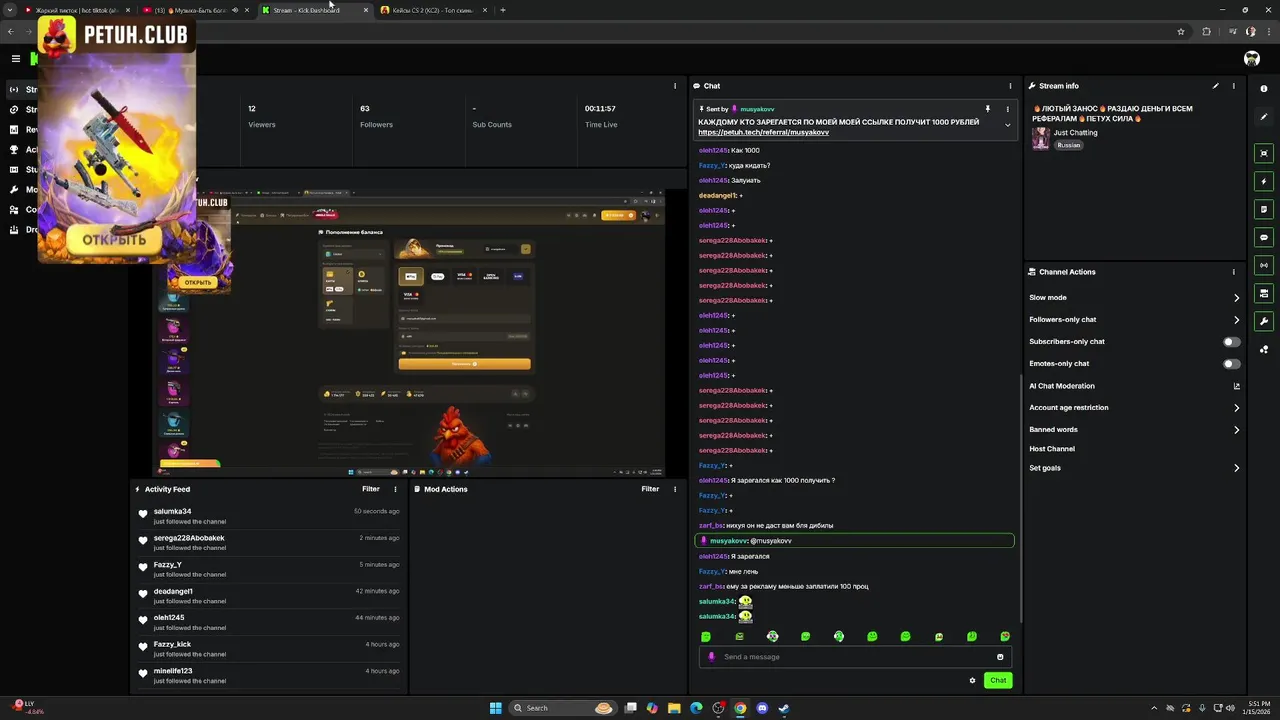Click username serega228Abobakek in Activity Feed
The width and height of the screenshot is (1280, 720).
189,538
